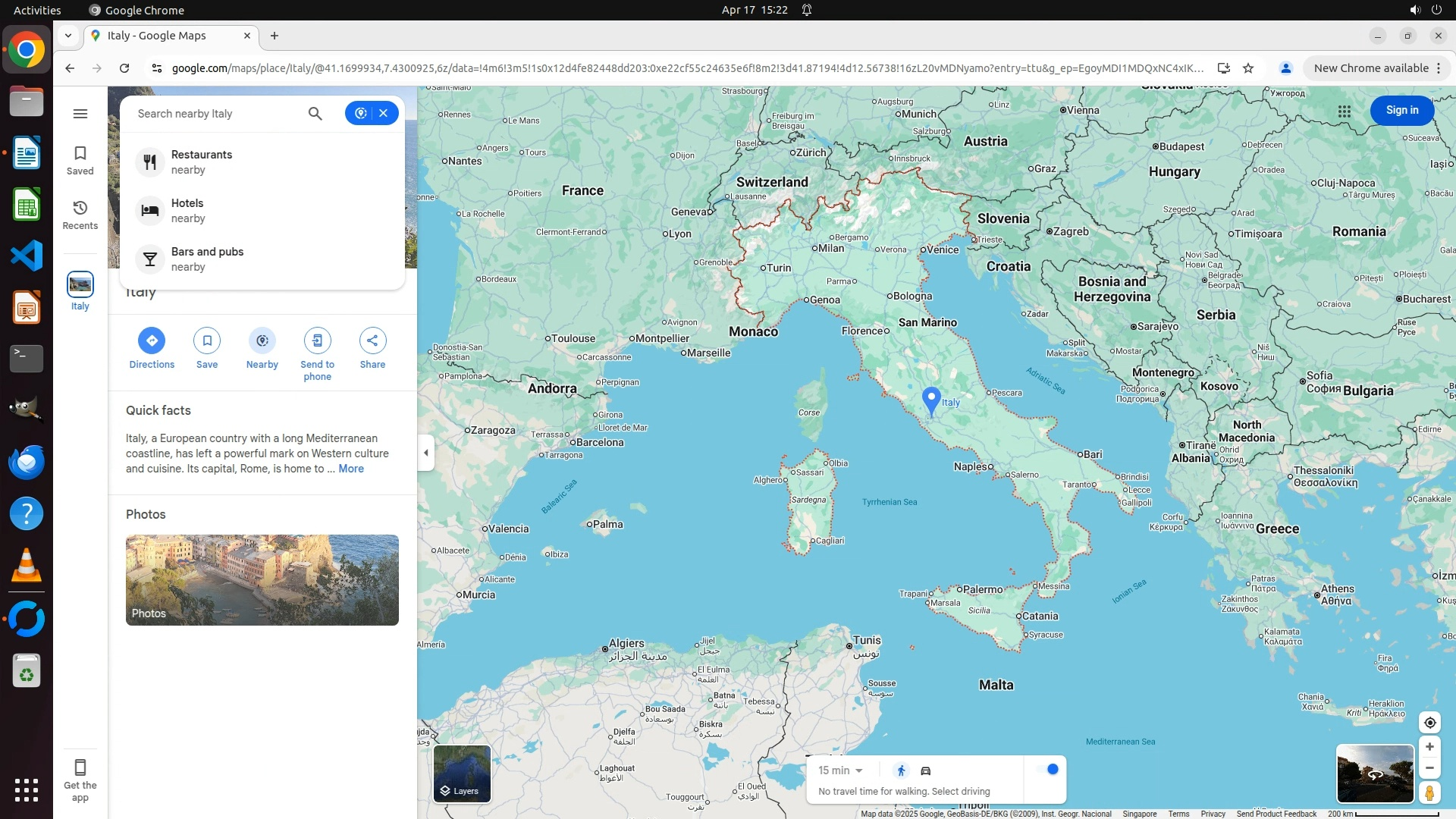Open the Italy Photos thumbnail
The image size is (1456, 819).
pos(262,580)
